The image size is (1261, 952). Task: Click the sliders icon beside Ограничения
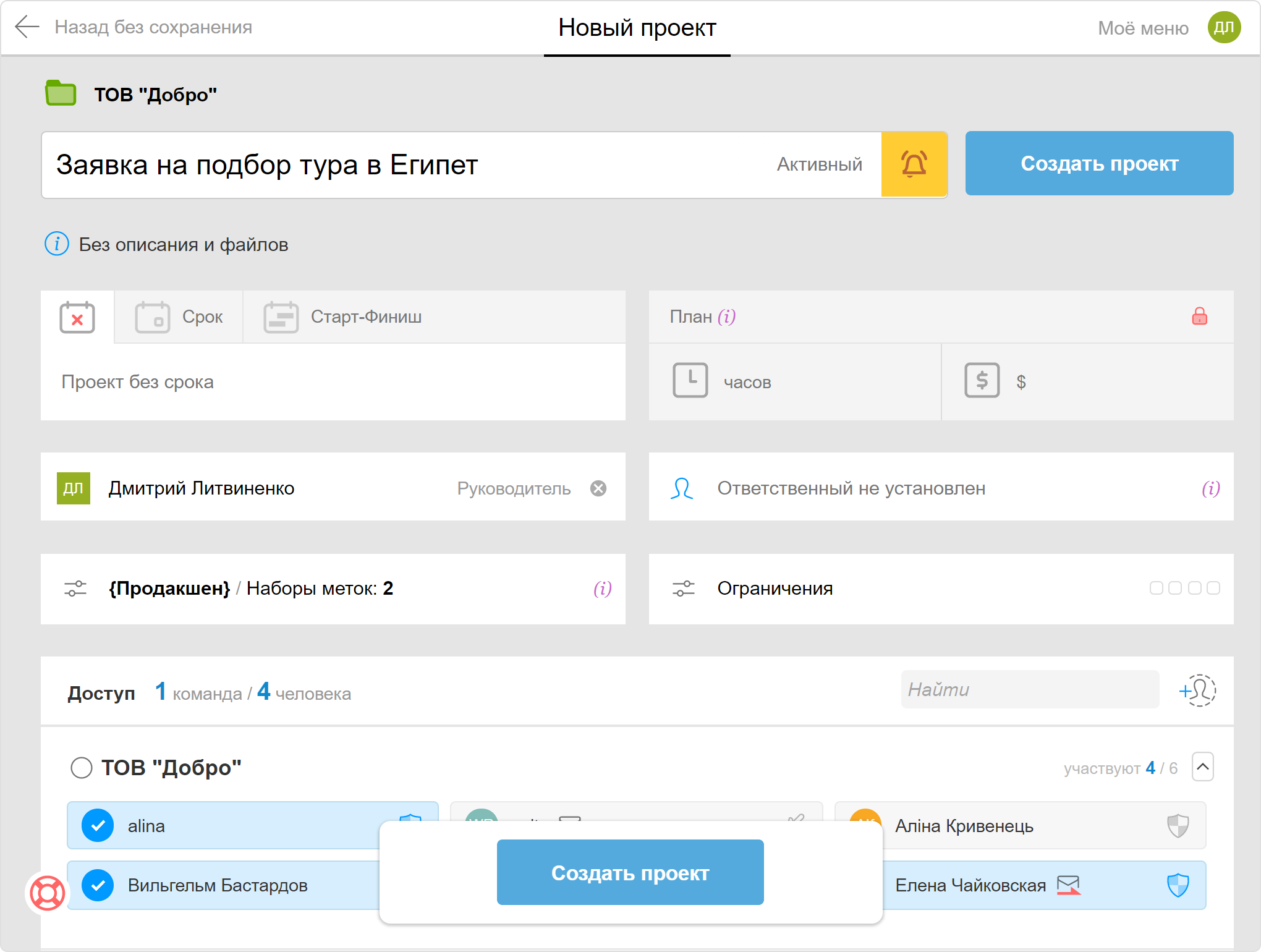pos(684,589)
